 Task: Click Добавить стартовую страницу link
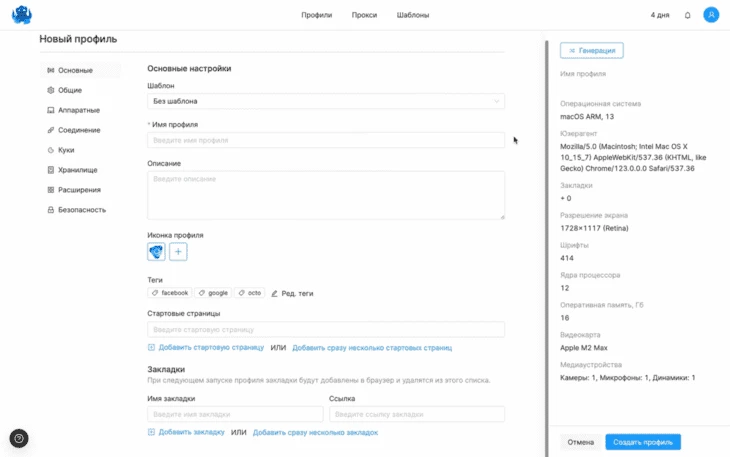click(x=211, y=348)
